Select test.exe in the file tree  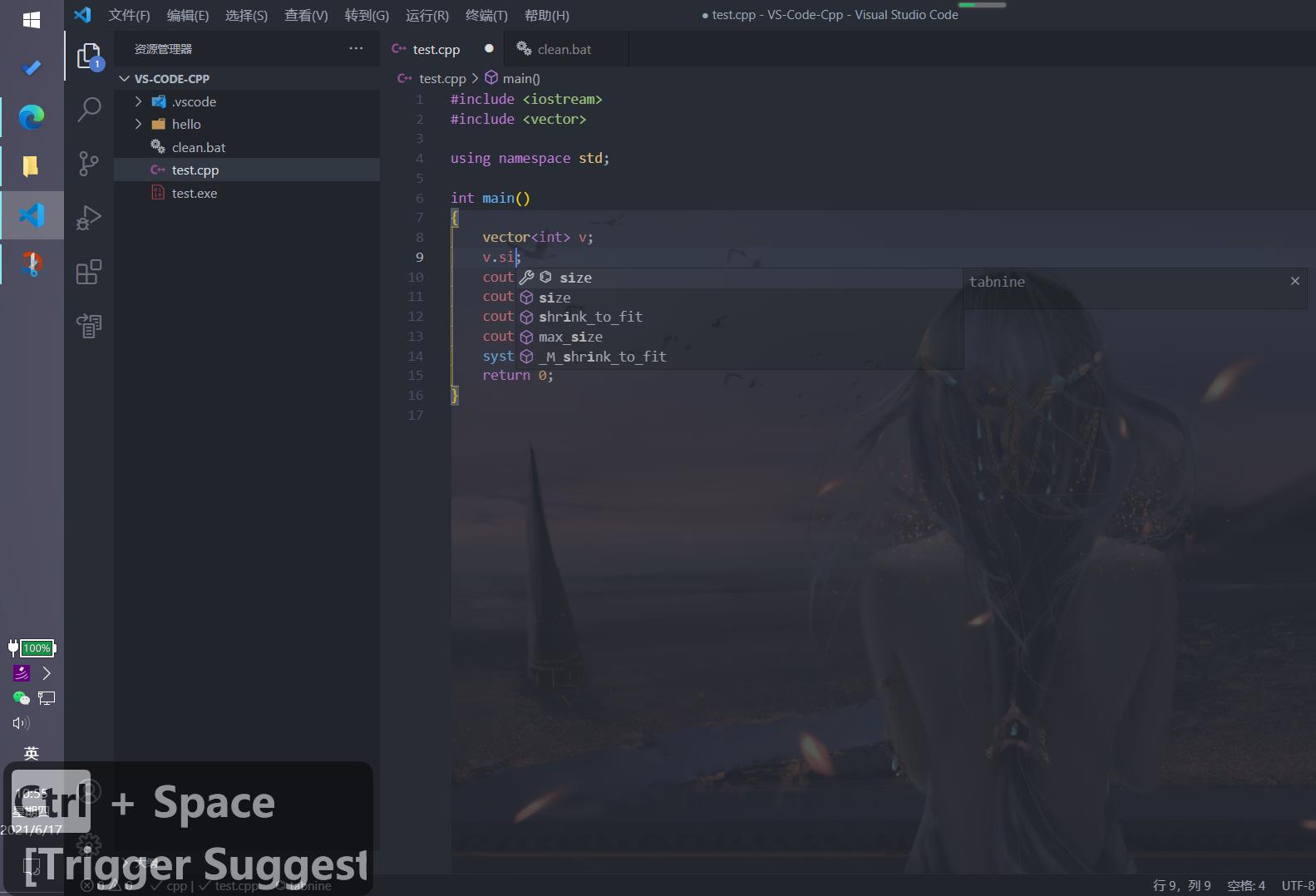pyautogui.click(x=247, y=193)
